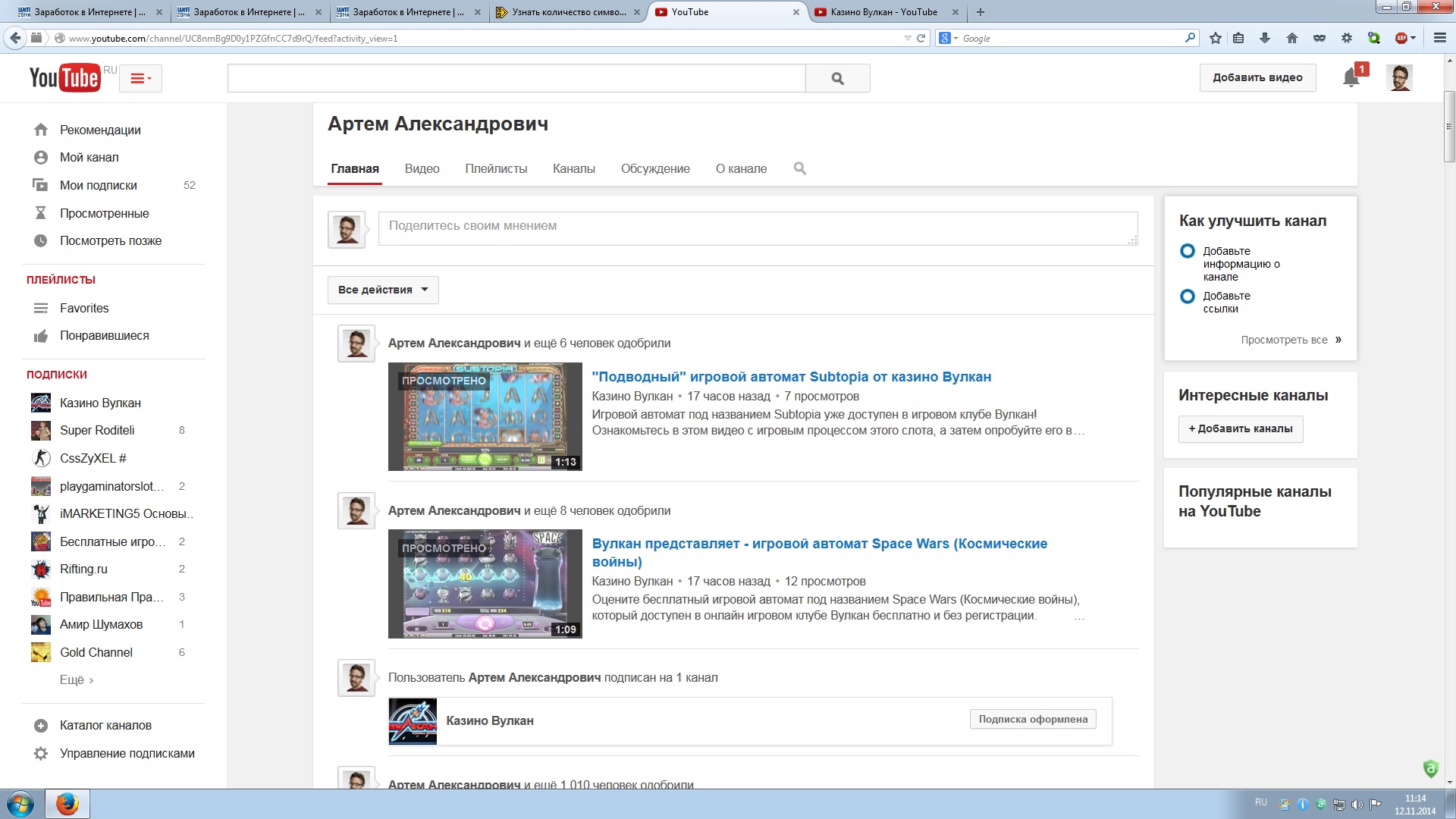Open Посмотреть позже list
1456x819 pixels.
tap(111, 240)
